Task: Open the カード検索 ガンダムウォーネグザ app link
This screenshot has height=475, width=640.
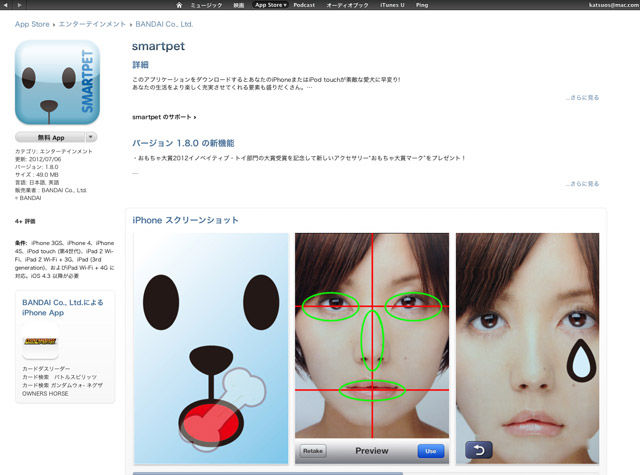Action: [x=62, y=385]
